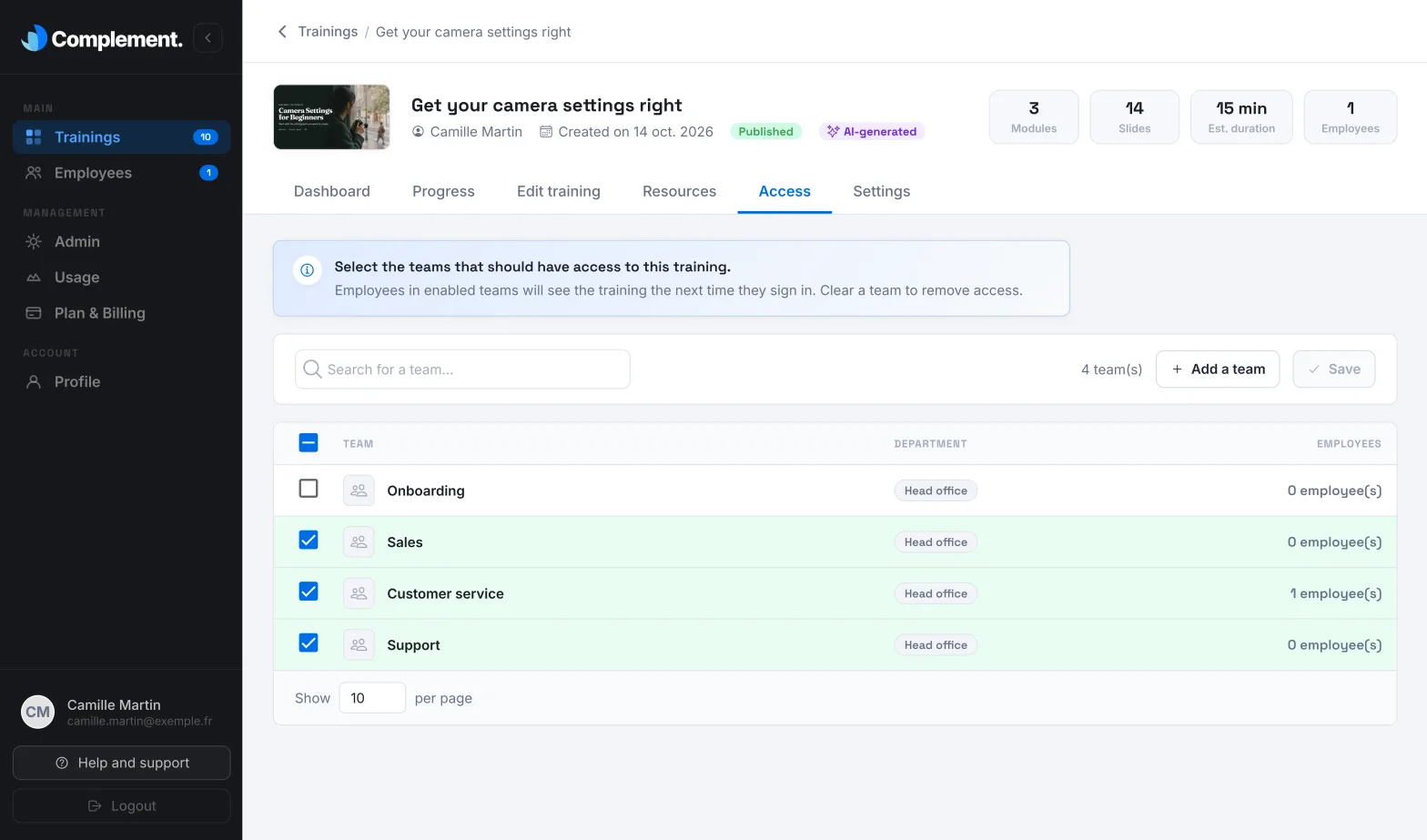Viewport: 1427px width, 840px height.
Task: Uncheck the Sales team checkbox
Action: tap(309, 541)
